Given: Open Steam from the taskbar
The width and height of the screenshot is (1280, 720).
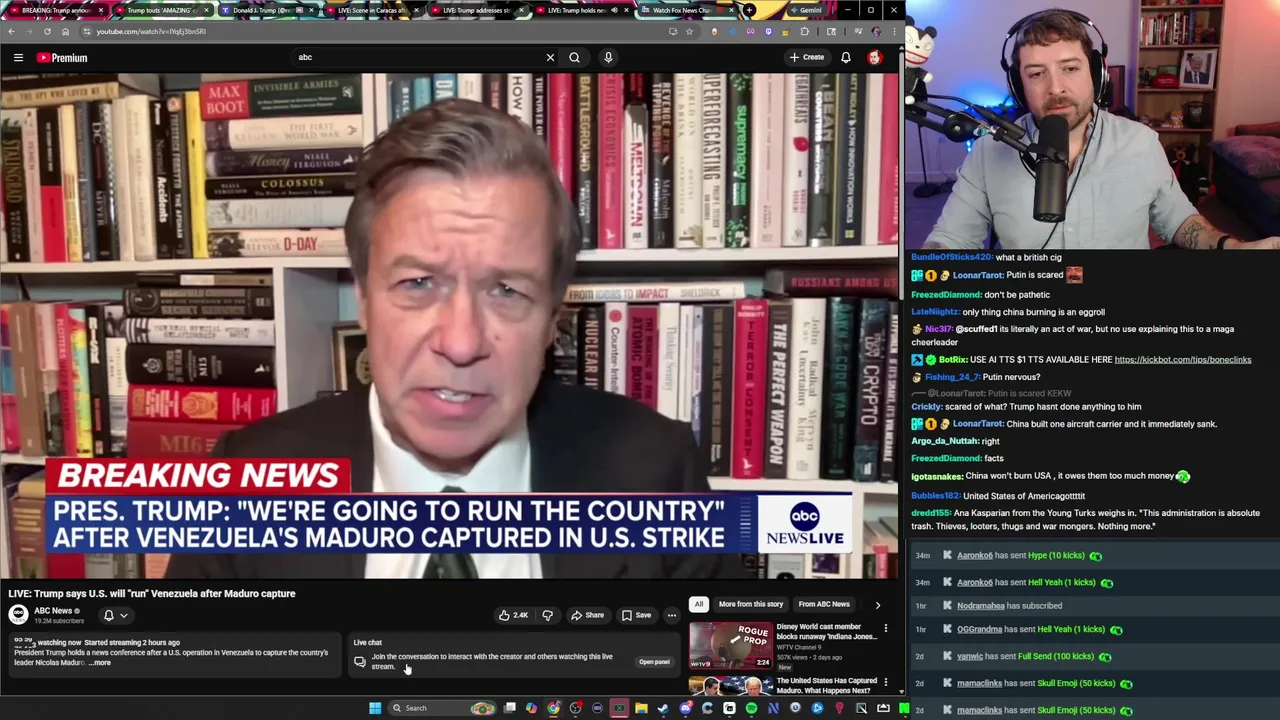Looking at the screenshot, I should coord(663,708).
